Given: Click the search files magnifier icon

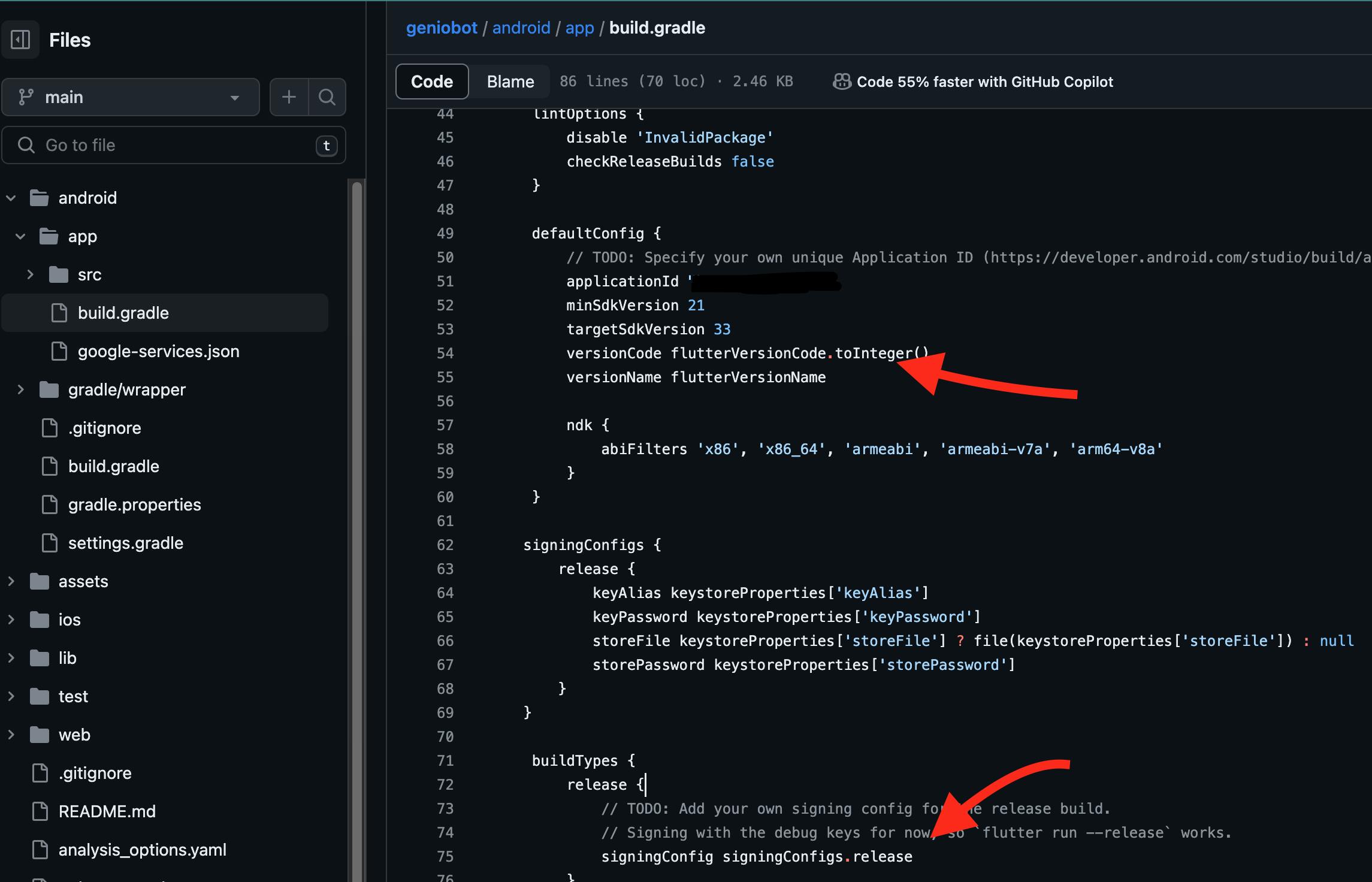Looking at the screenshot, I should (x=327, y=97).
